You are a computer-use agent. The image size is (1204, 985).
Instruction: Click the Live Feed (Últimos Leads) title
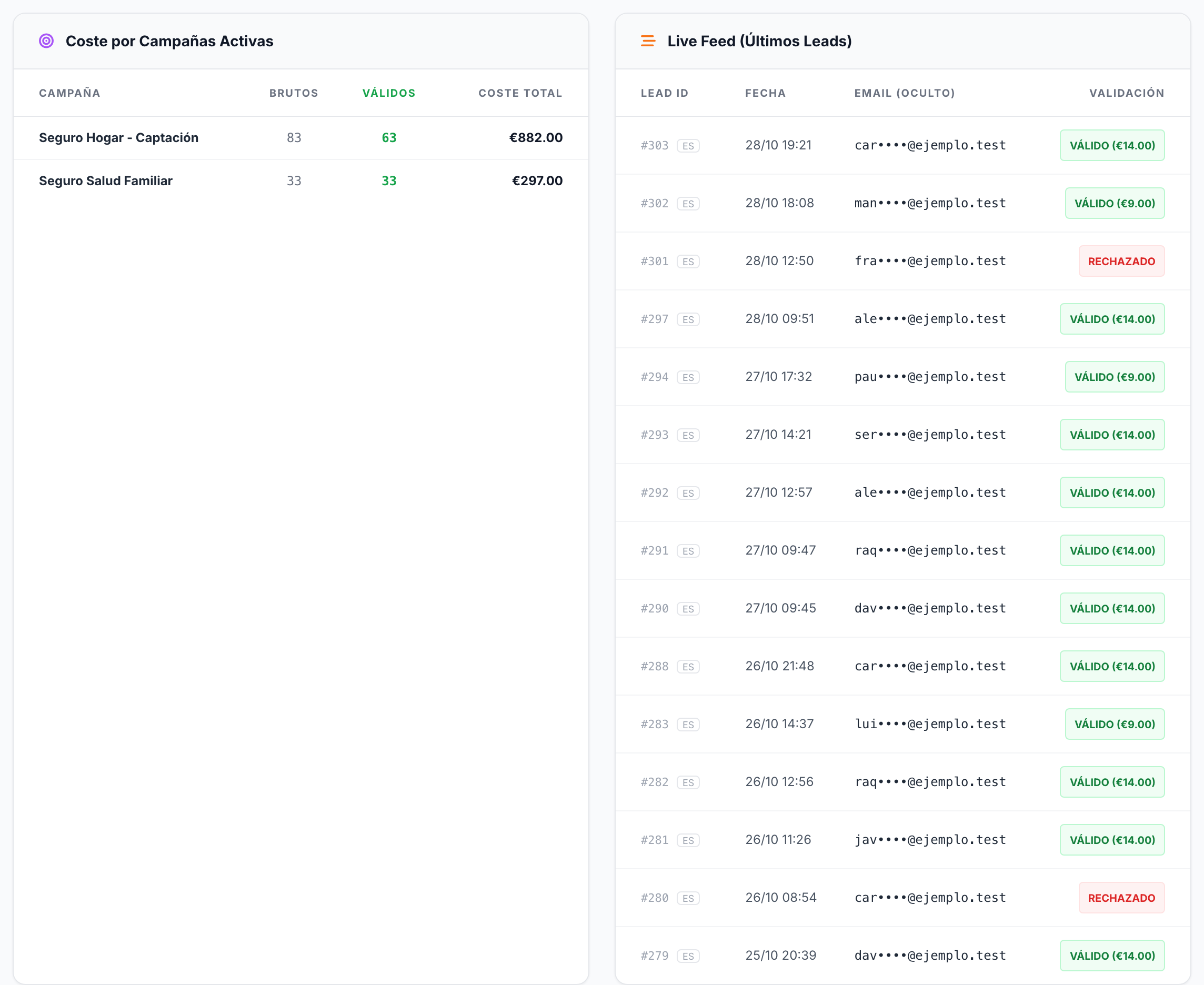[x=760, y=41]
